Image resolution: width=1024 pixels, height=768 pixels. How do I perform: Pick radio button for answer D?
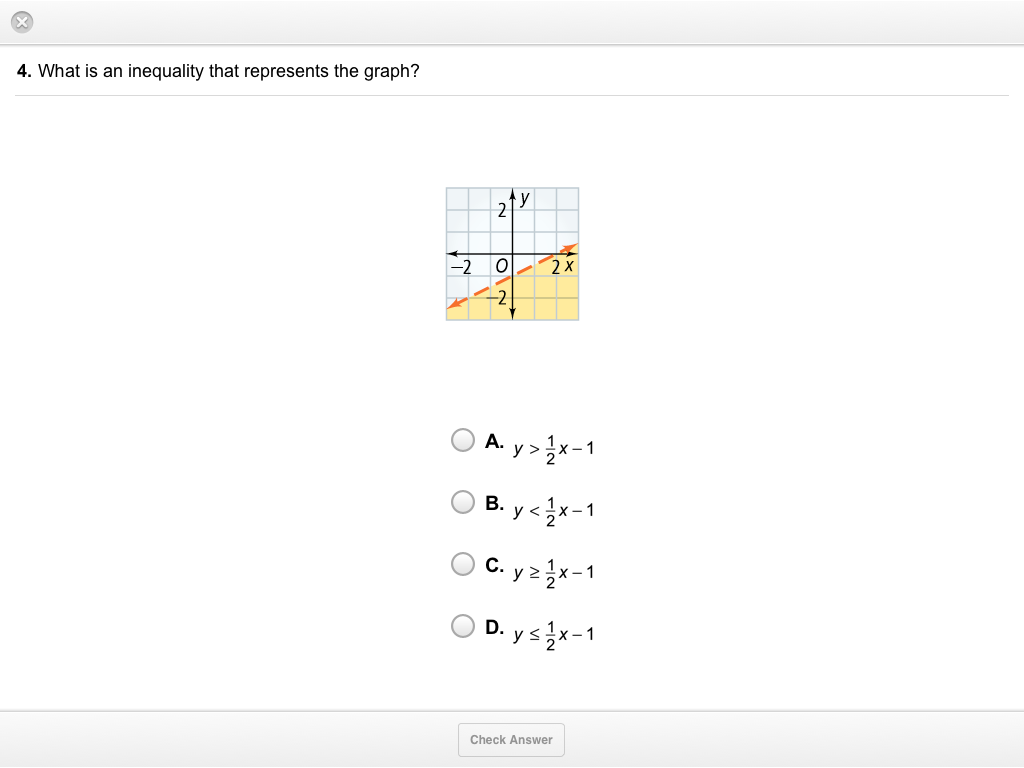463,626
